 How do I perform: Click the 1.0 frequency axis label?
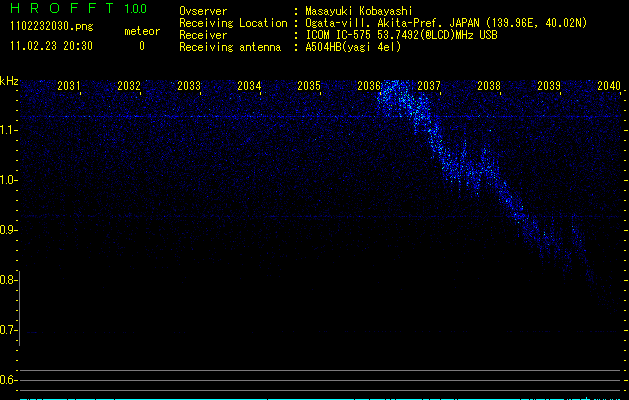(7, 180)
